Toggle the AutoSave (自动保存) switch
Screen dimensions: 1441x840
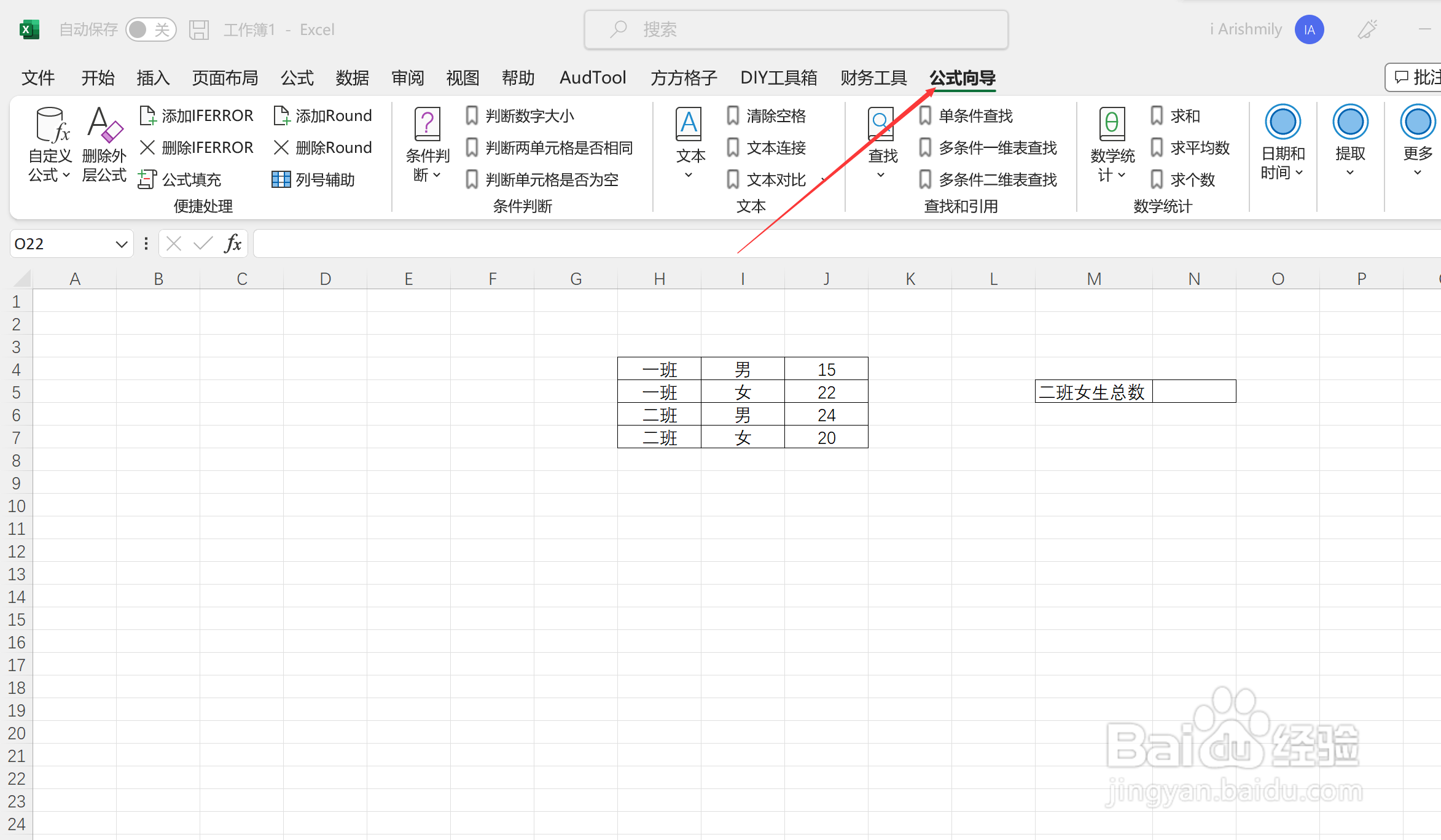point(150,29)
